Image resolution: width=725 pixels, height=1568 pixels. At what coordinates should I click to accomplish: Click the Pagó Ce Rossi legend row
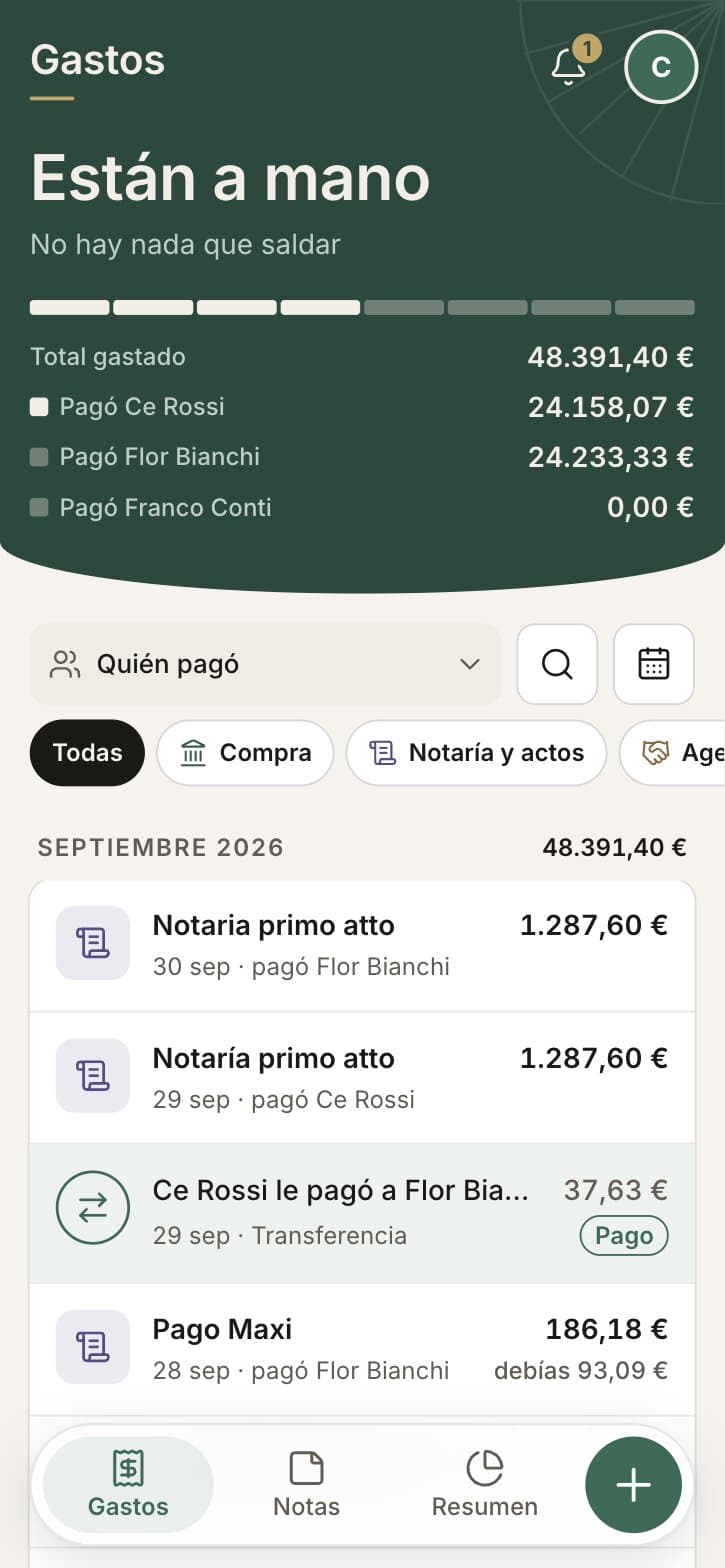362,407
